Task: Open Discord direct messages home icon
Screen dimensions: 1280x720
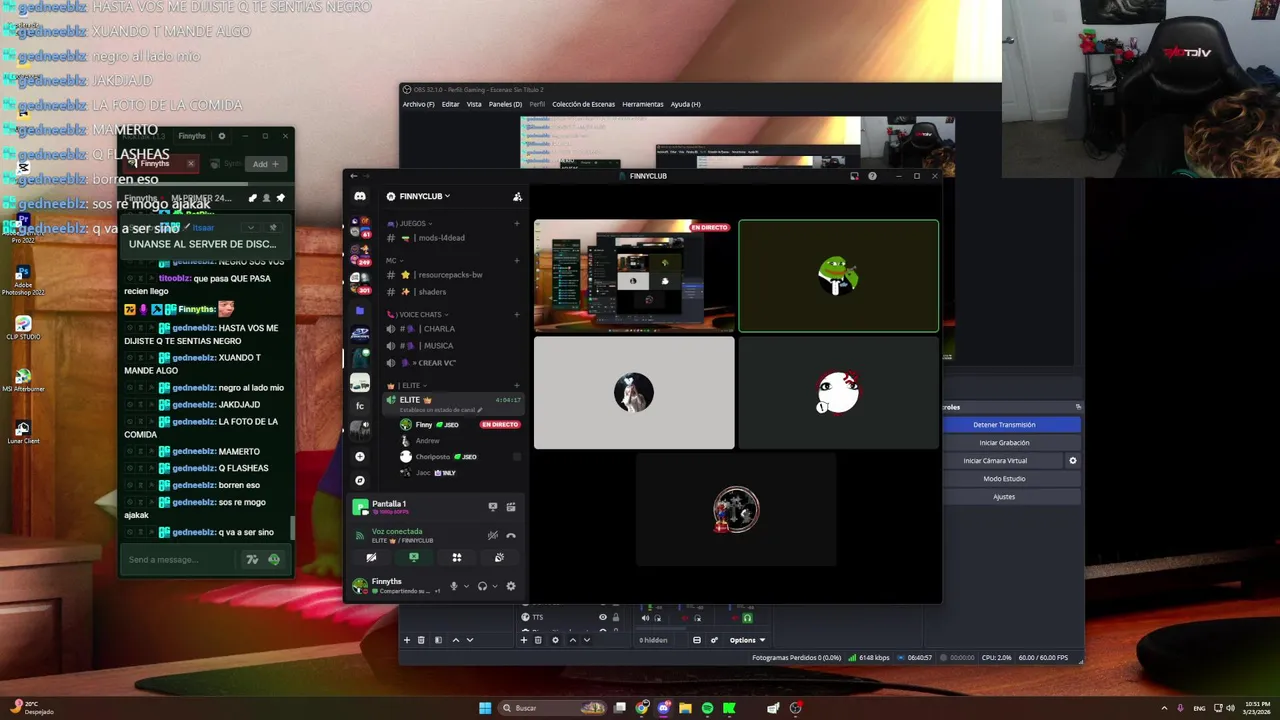Action: pos(360,196)
